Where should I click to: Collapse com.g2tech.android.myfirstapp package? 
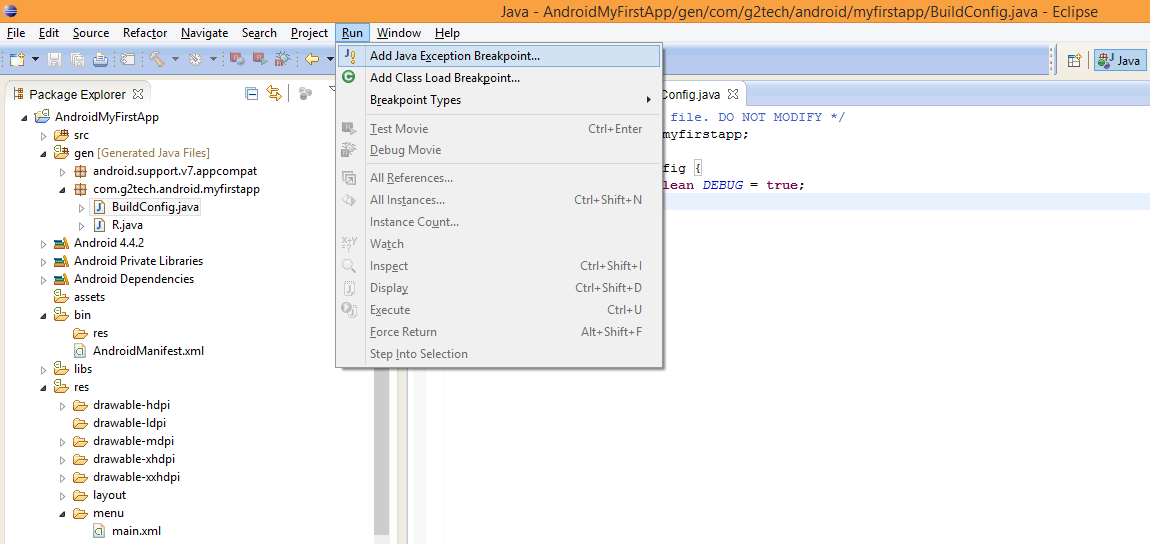coord(62,190)
